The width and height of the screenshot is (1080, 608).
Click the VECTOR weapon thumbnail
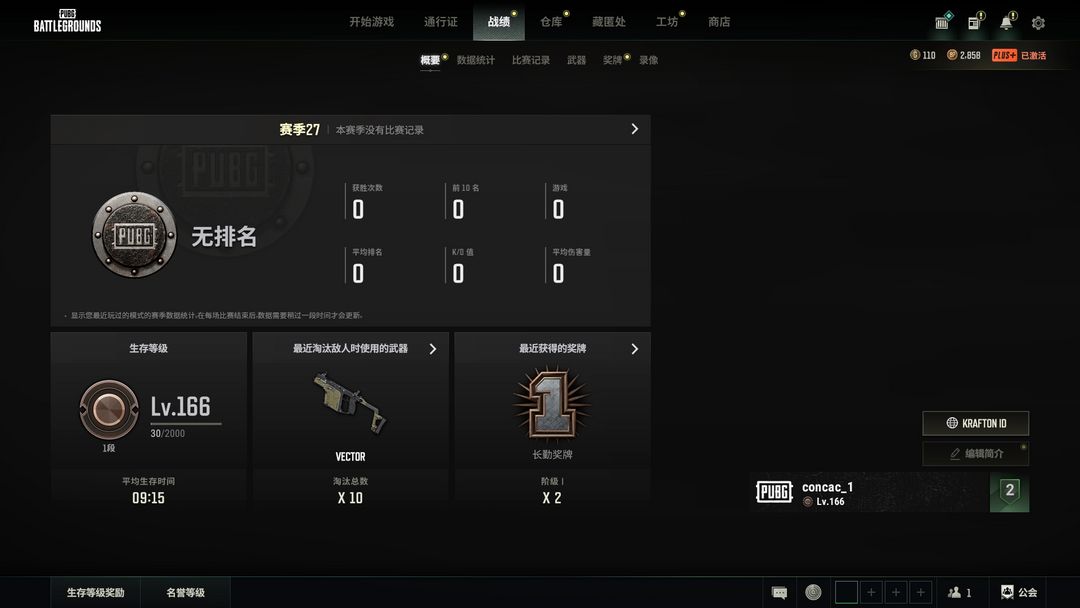[350, 404]
